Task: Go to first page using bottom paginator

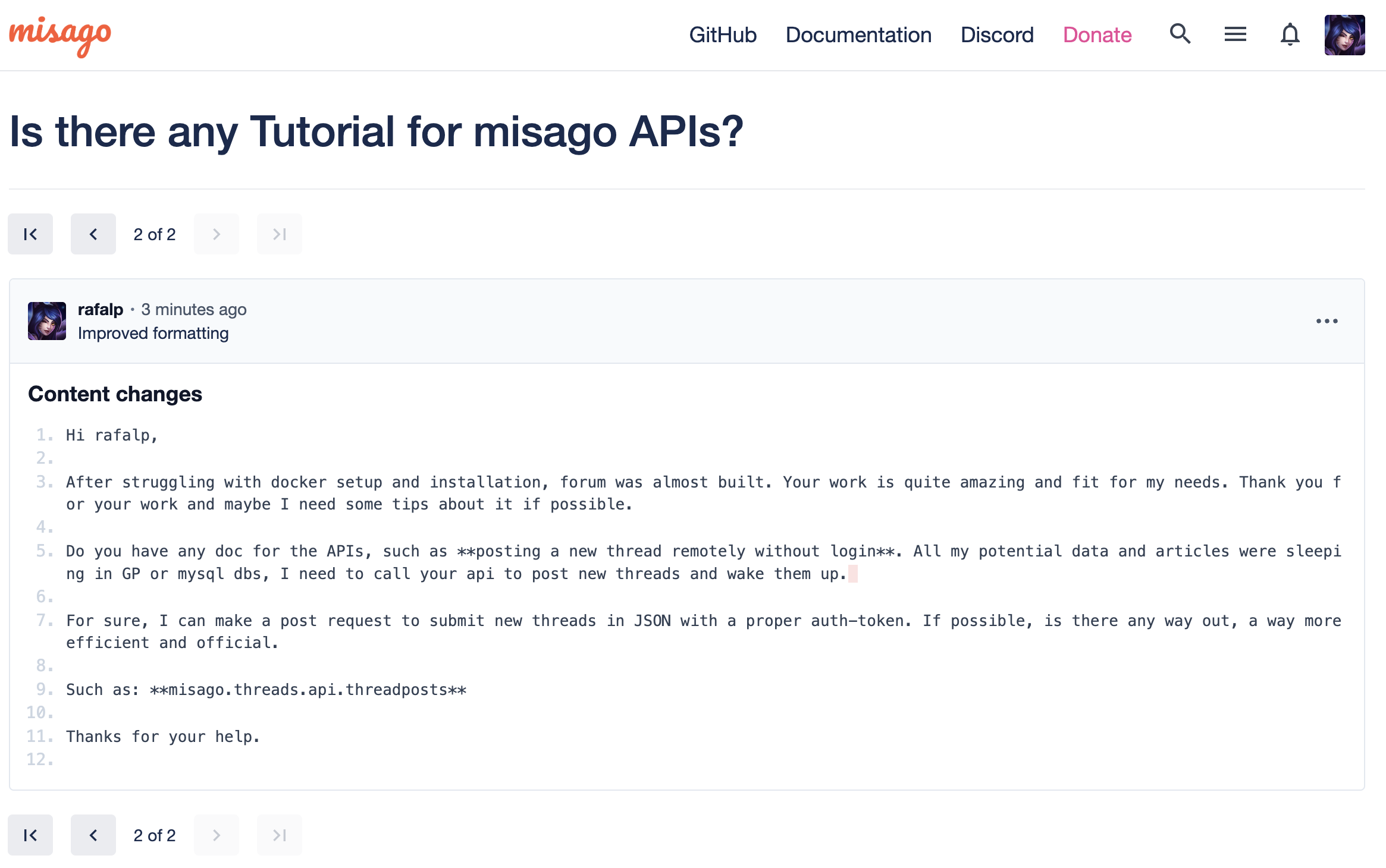Action: click(x=30, y=835)
